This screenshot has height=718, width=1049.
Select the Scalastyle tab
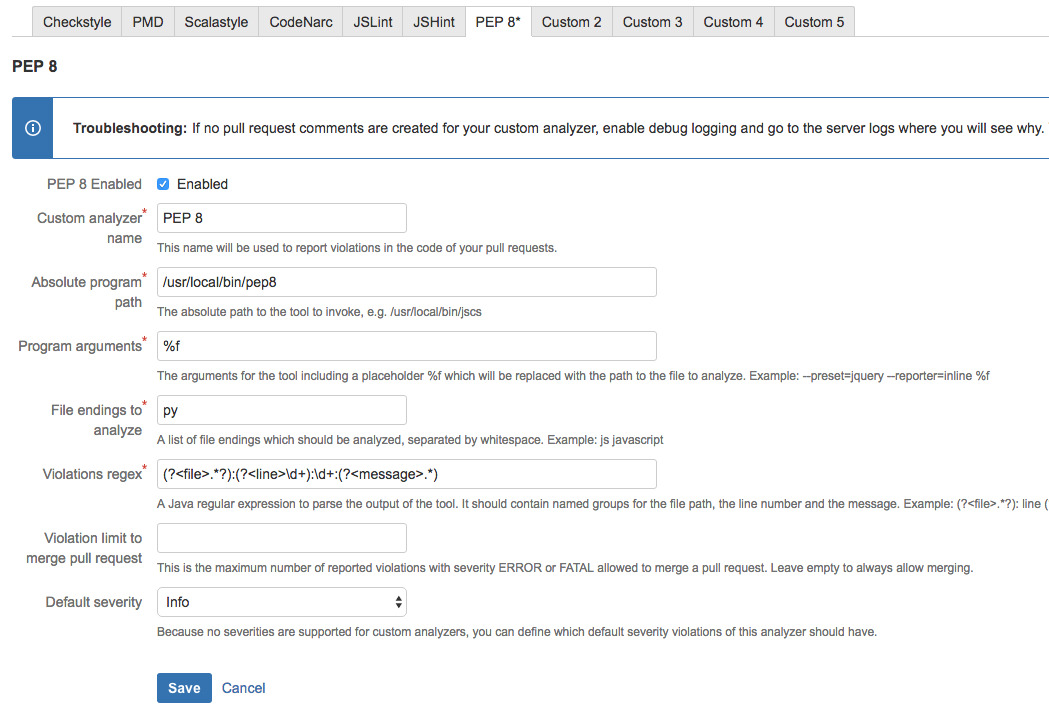pos(216,22)
